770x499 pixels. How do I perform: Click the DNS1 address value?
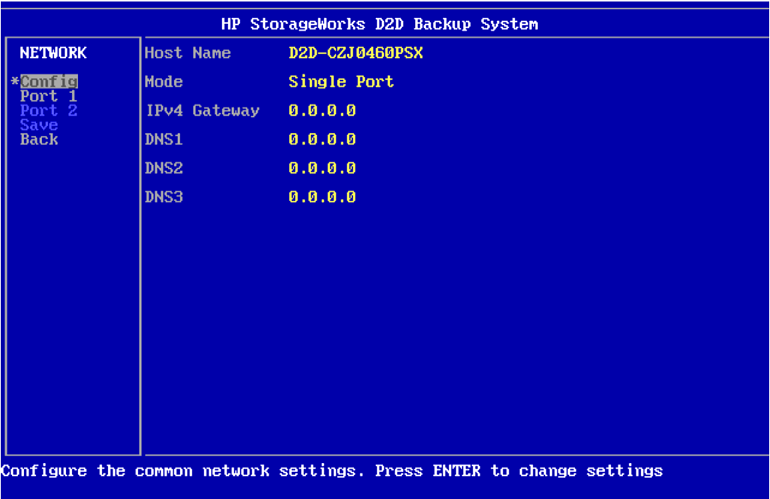[x=322, y=139]
